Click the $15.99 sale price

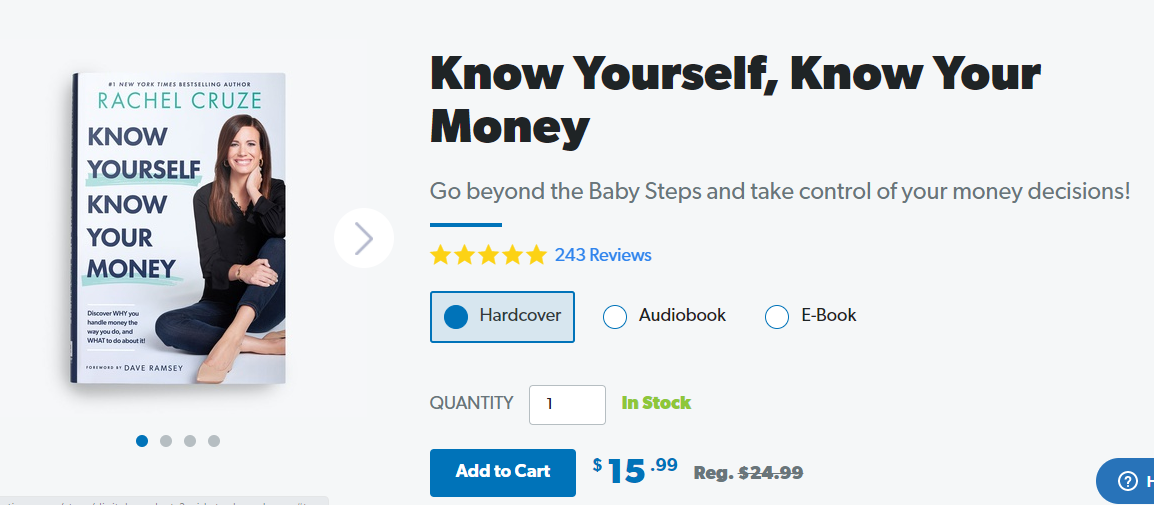pyautogui.click(x=635, y=470)
